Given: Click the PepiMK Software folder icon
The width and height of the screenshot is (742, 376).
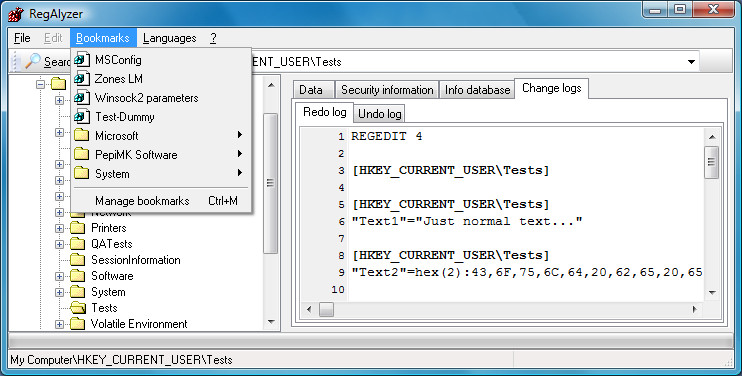Looking at the screenshot, I should 82,155.
